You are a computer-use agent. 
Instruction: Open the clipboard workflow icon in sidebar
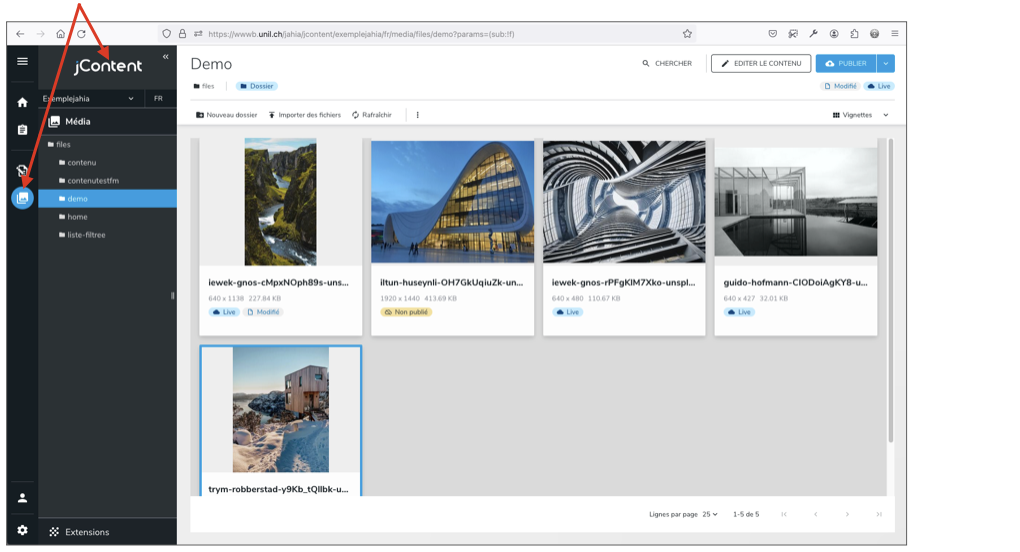pos(22,130)
